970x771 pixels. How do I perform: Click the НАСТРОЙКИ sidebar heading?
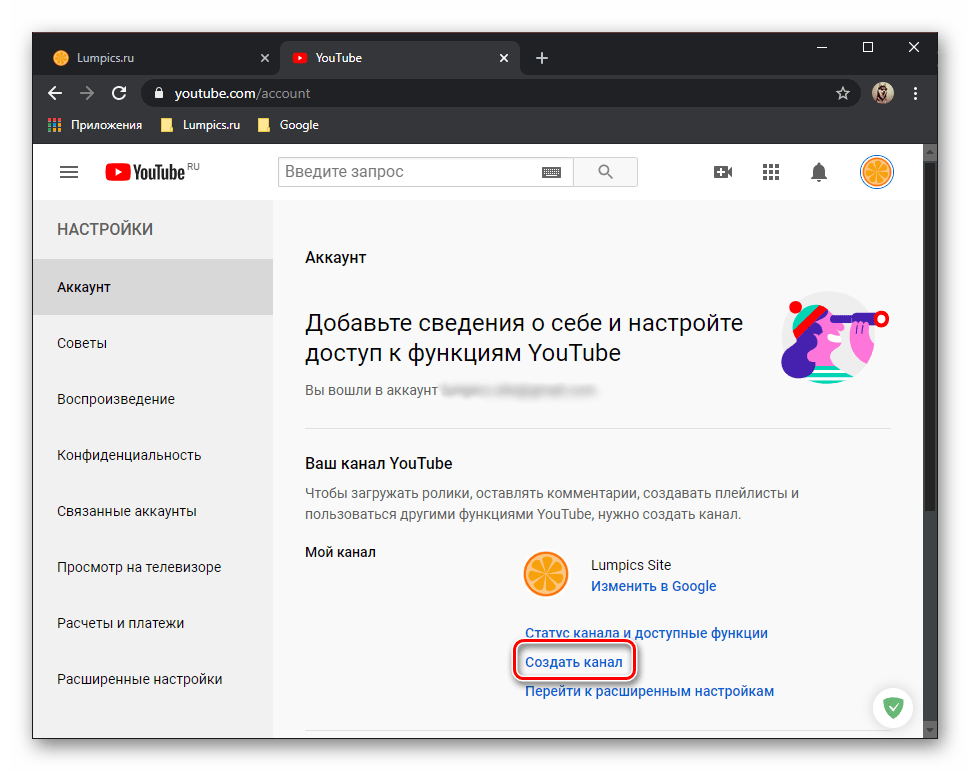[105, 230]
